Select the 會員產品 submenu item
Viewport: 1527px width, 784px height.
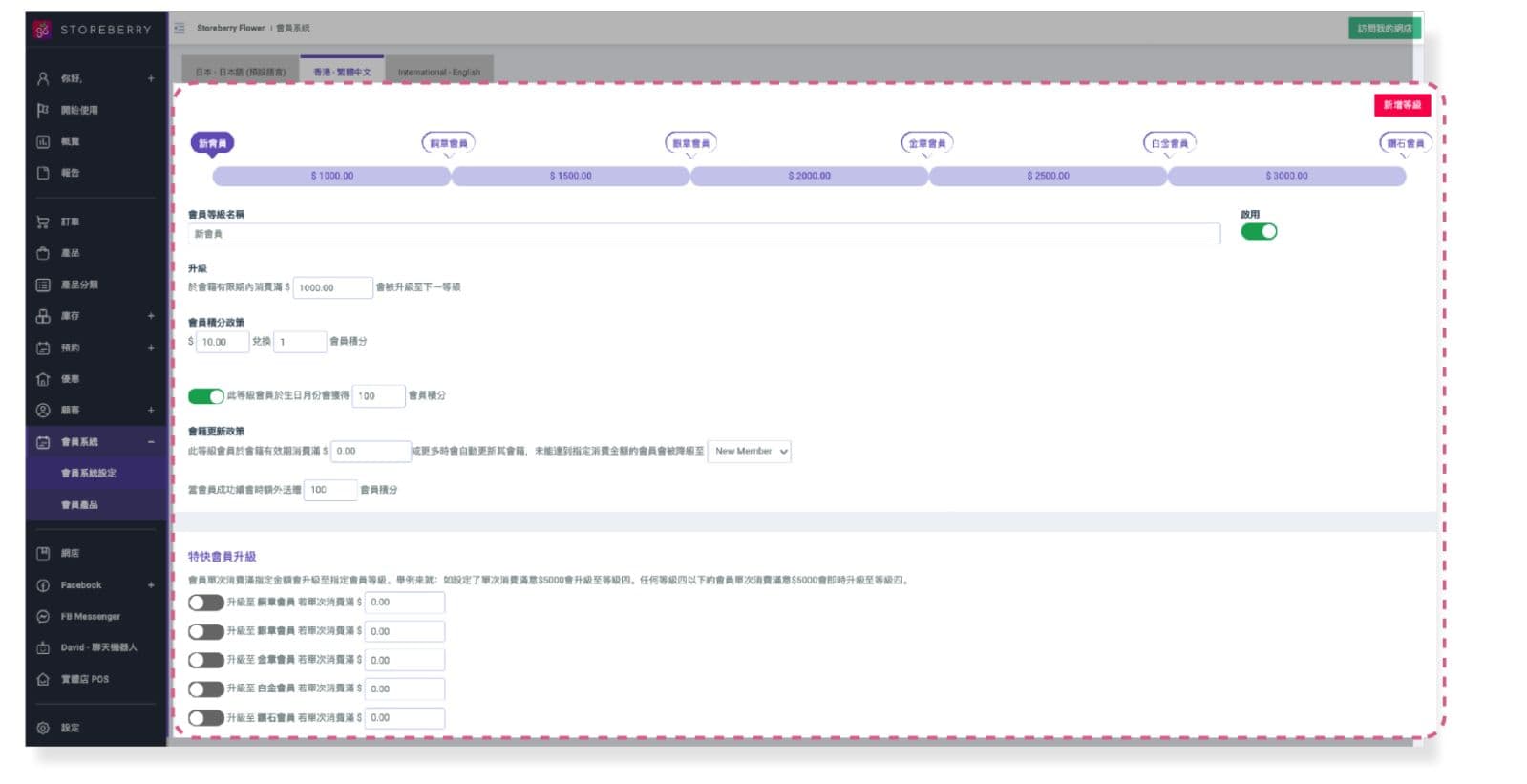click(x=79, y=505)
